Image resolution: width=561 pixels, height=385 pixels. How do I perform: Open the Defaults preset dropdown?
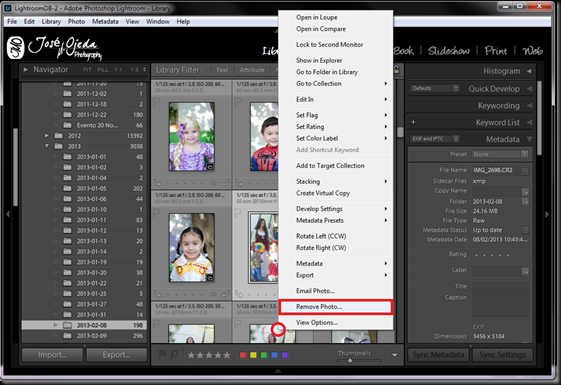coord(435,88)
